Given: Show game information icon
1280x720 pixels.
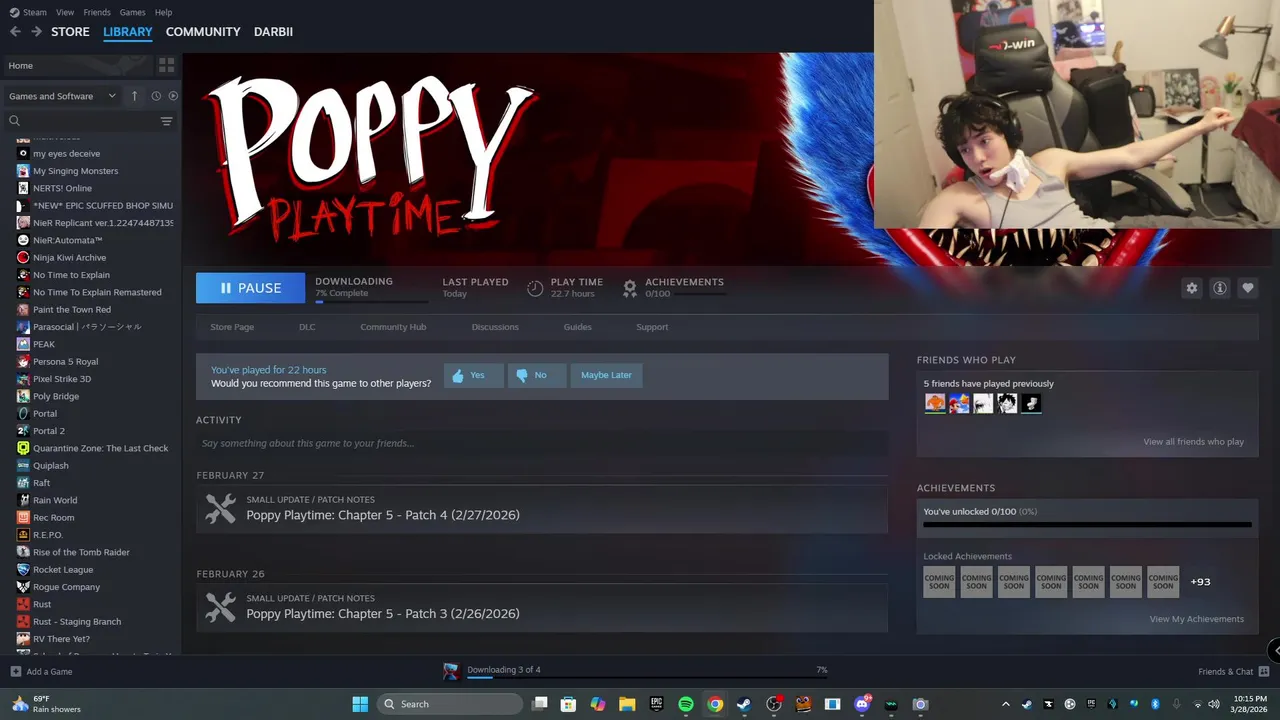Looking at the screenshot, I should pos(1220,288).
